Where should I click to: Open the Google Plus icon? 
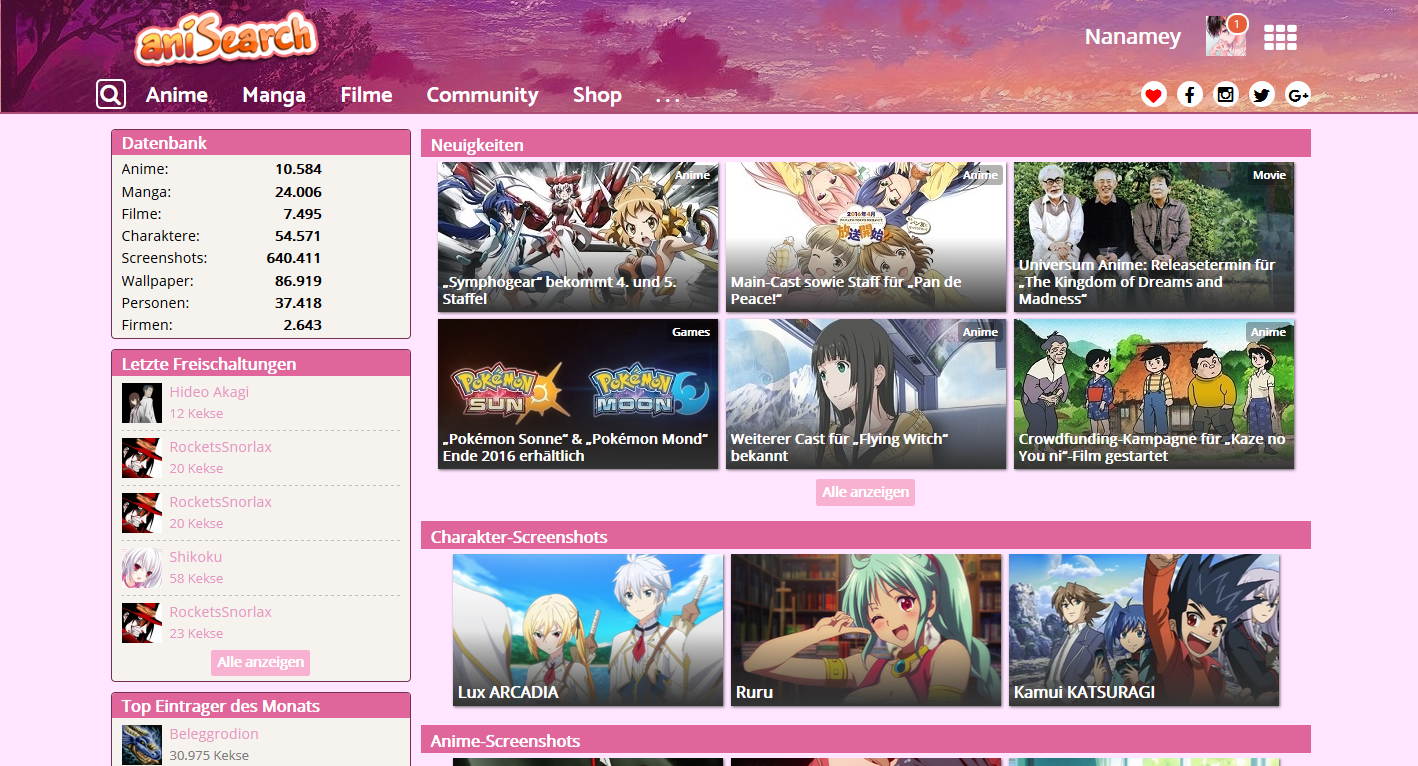point(1298,95)
